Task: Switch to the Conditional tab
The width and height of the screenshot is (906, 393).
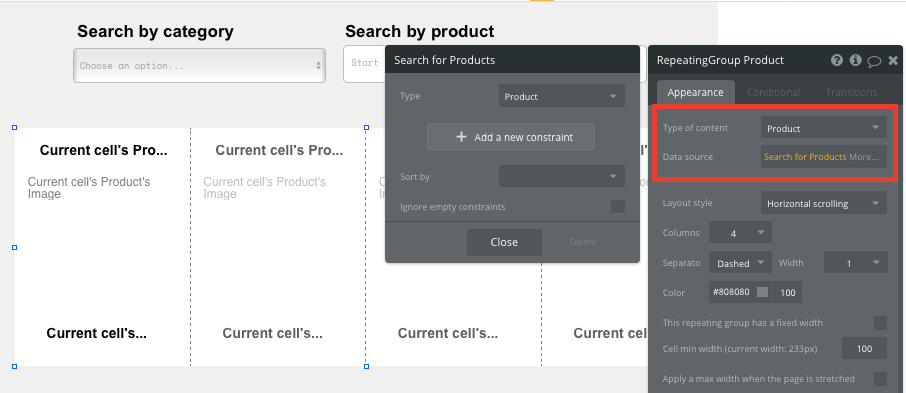Action: 773,92
